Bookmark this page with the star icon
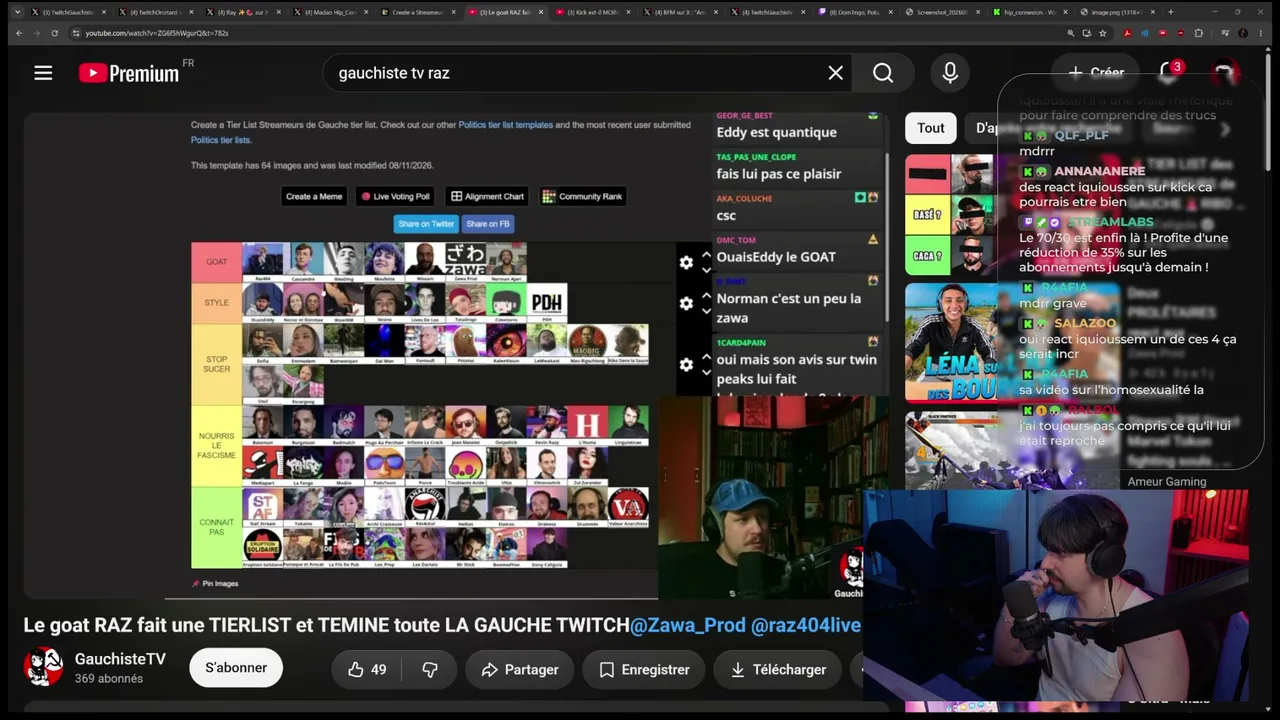Screen dimensions: 1280x720 pos(1103,33)
